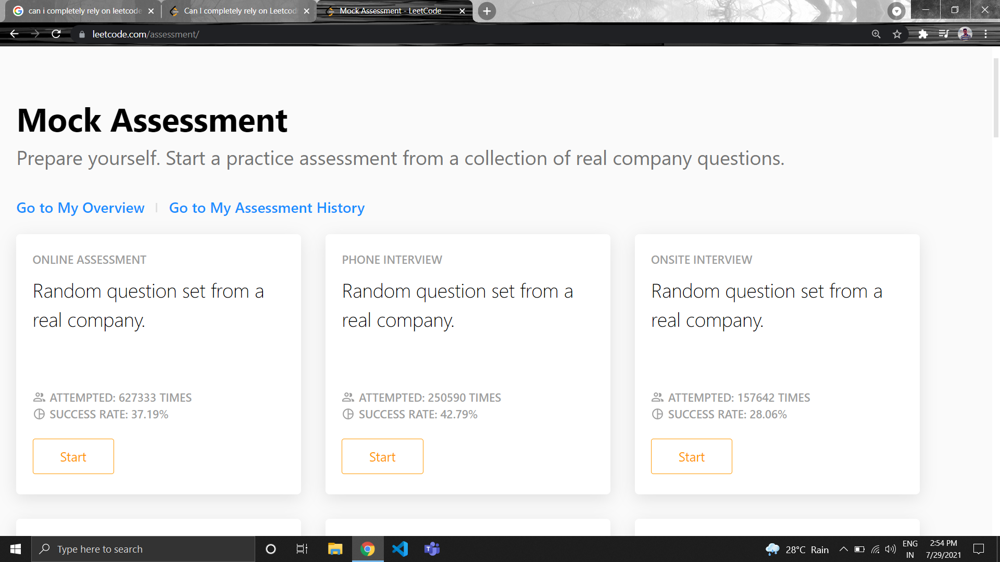Switch to Google search 'can i completely rely' tab
This screenshot has width=1000, height=562.
83,11
